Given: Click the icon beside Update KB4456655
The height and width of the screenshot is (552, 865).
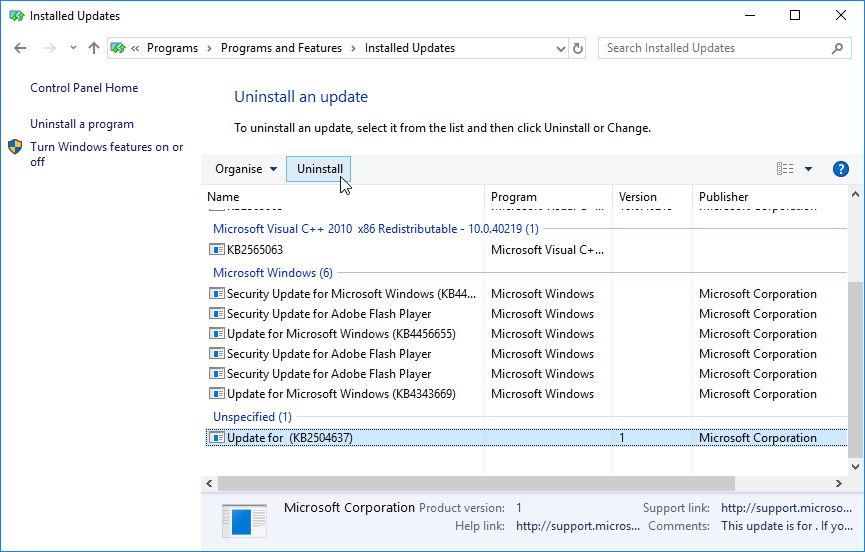Looking at the screenshot, I should (217, 334).
